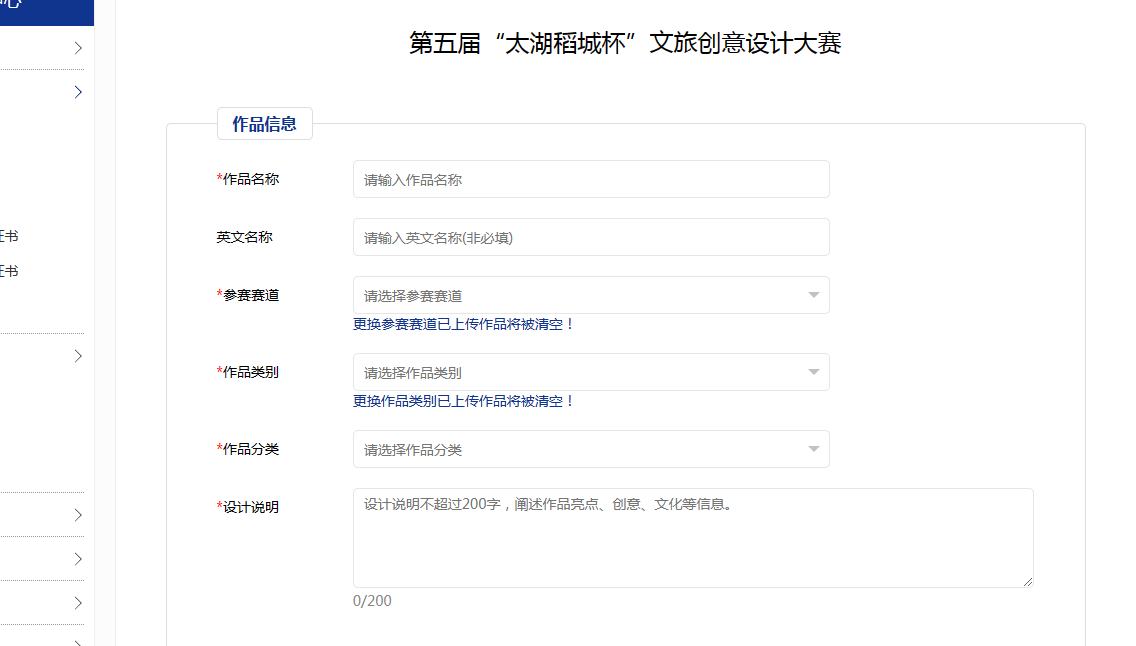The width and height of the screenshot is (1136, 646).
Task: Click the *设计说明 field label
Action: click(x=248, y=507)
